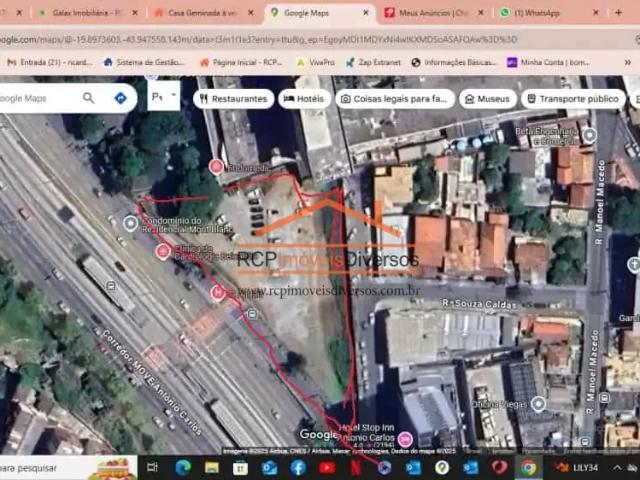Open Netflix from the taskbar
The image size is (640, 480).
click(x=356, y=468)
